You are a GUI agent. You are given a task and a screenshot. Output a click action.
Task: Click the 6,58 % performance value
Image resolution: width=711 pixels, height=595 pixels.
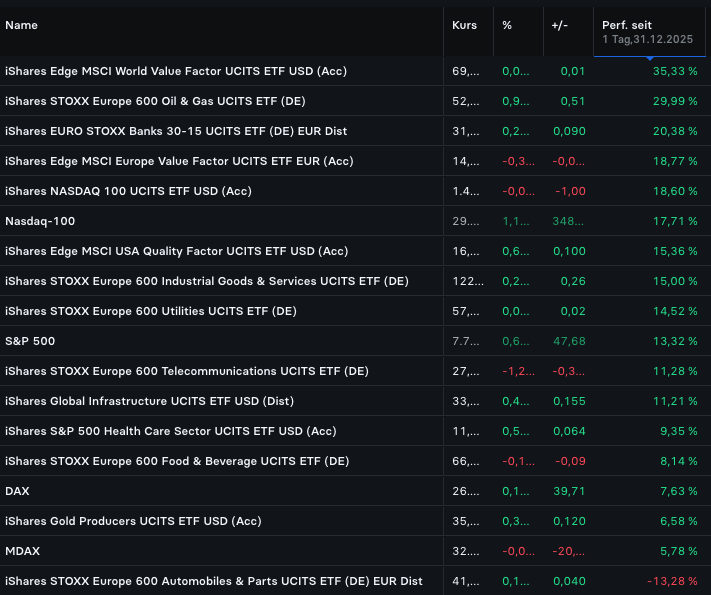[678, 521]
